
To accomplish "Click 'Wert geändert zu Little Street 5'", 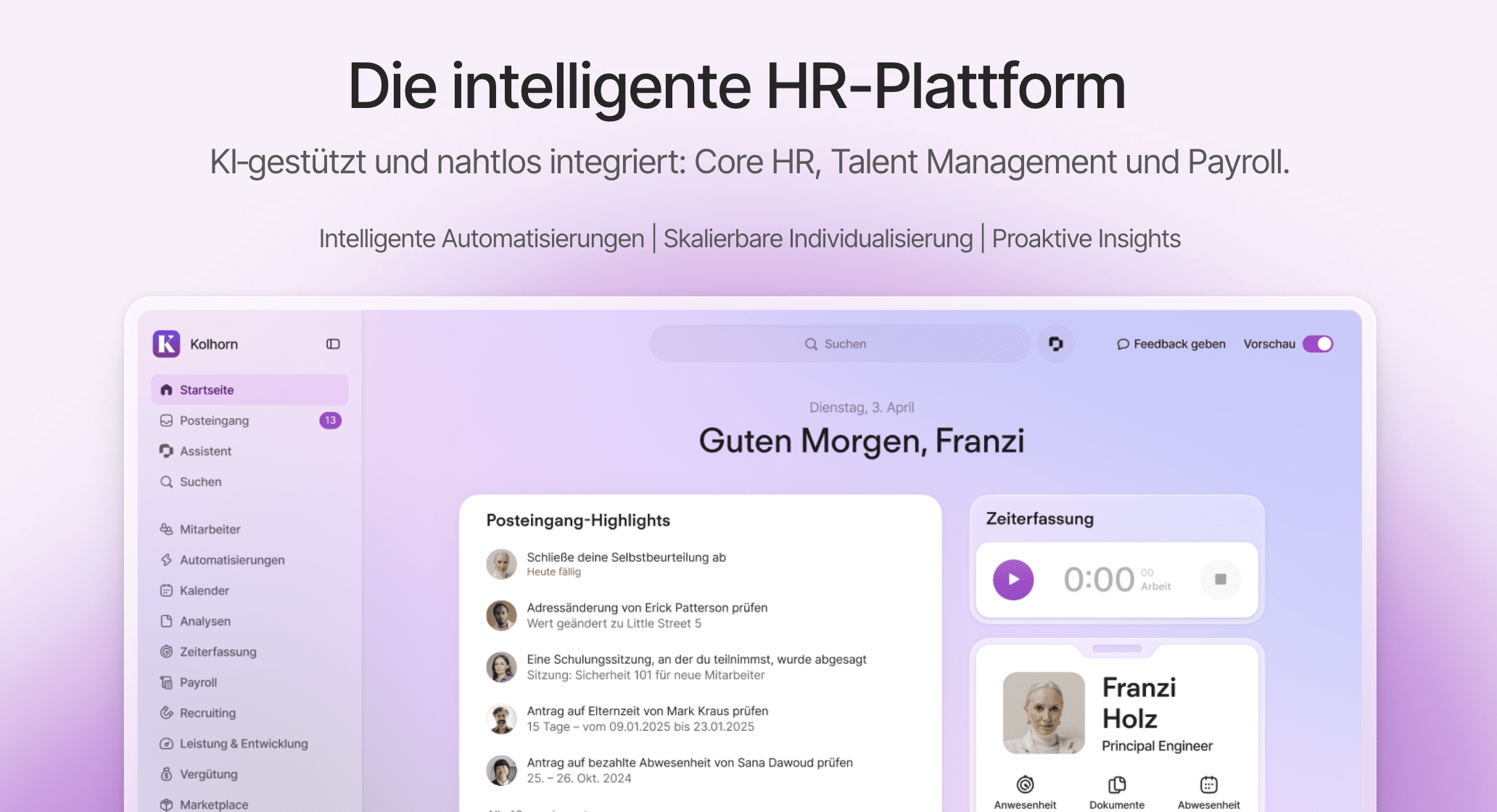I will 614,623.
